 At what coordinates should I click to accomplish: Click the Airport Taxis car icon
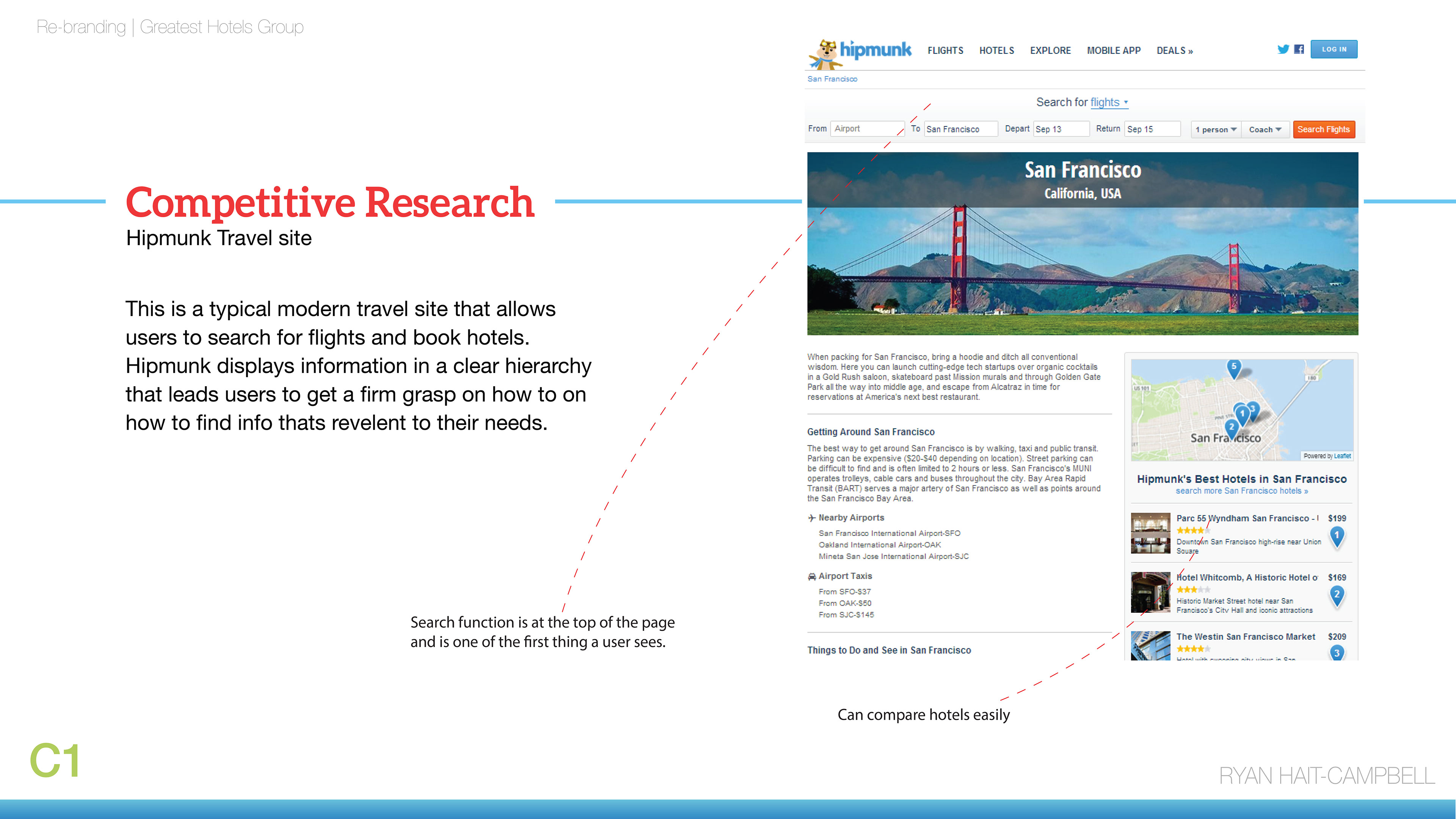tap(812, 577)
